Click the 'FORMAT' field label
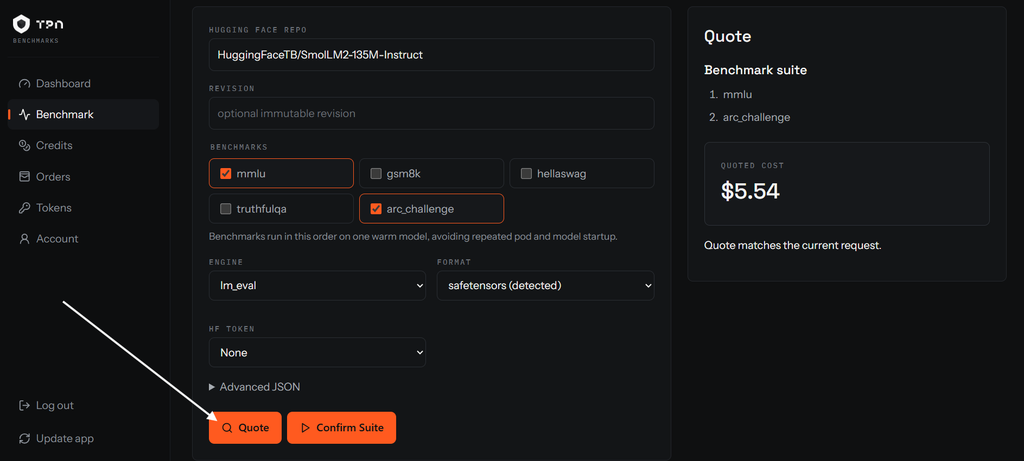The image size is (1024, 461). point(454,262)
